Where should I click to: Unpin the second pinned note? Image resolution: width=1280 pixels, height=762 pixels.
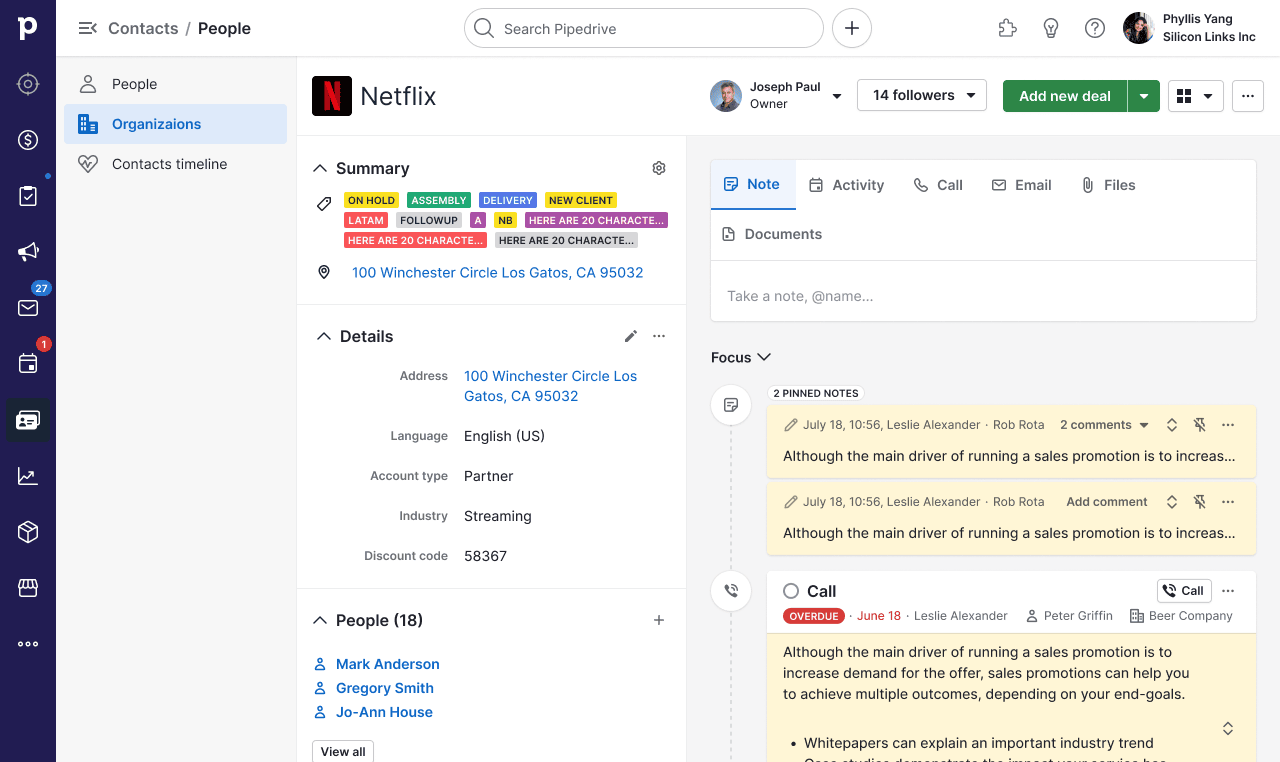(x=1200, y=502)
